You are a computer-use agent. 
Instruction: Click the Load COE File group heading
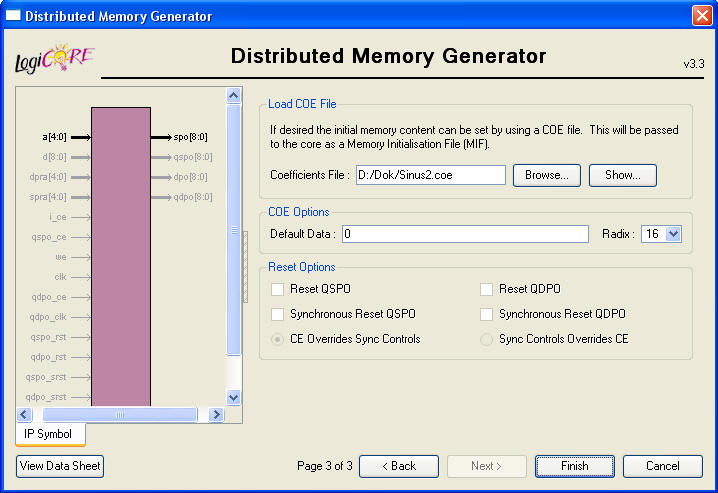click(302, 104)
